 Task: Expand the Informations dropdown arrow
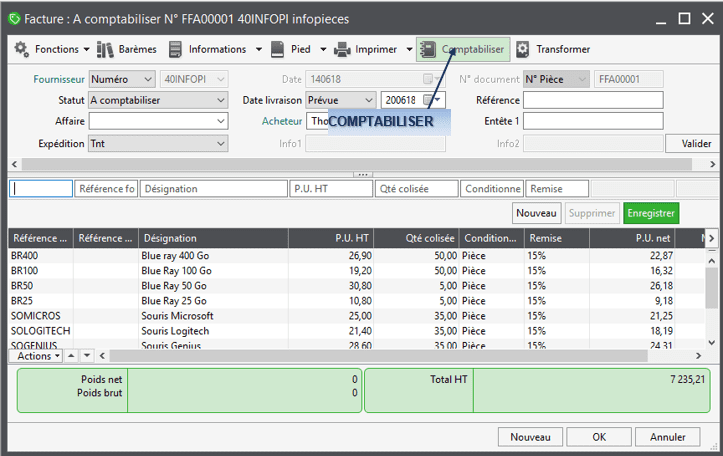(259, 49)
